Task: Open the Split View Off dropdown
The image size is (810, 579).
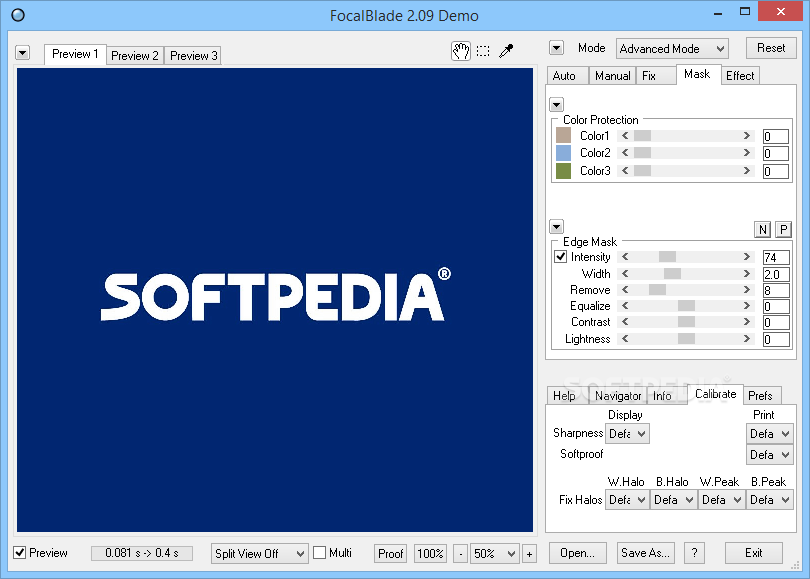Action: 259,554
